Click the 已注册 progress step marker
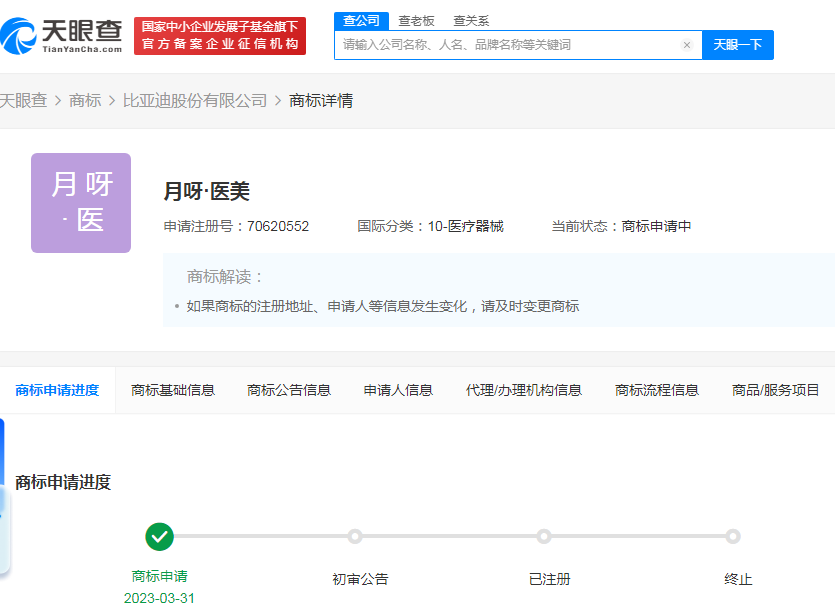This screenshot has width=835, height=611. pyautogui.click(x=544, y=536)
